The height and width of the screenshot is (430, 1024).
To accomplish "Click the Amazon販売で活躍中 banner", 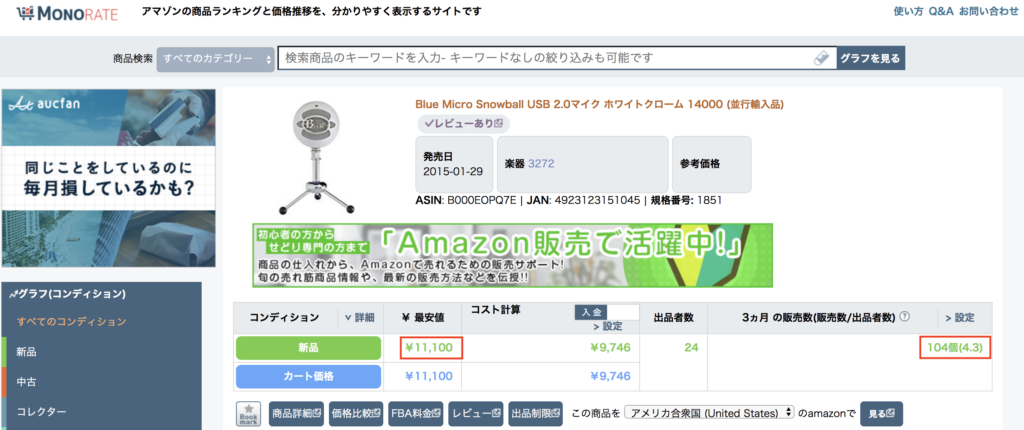I will point(512,255).
